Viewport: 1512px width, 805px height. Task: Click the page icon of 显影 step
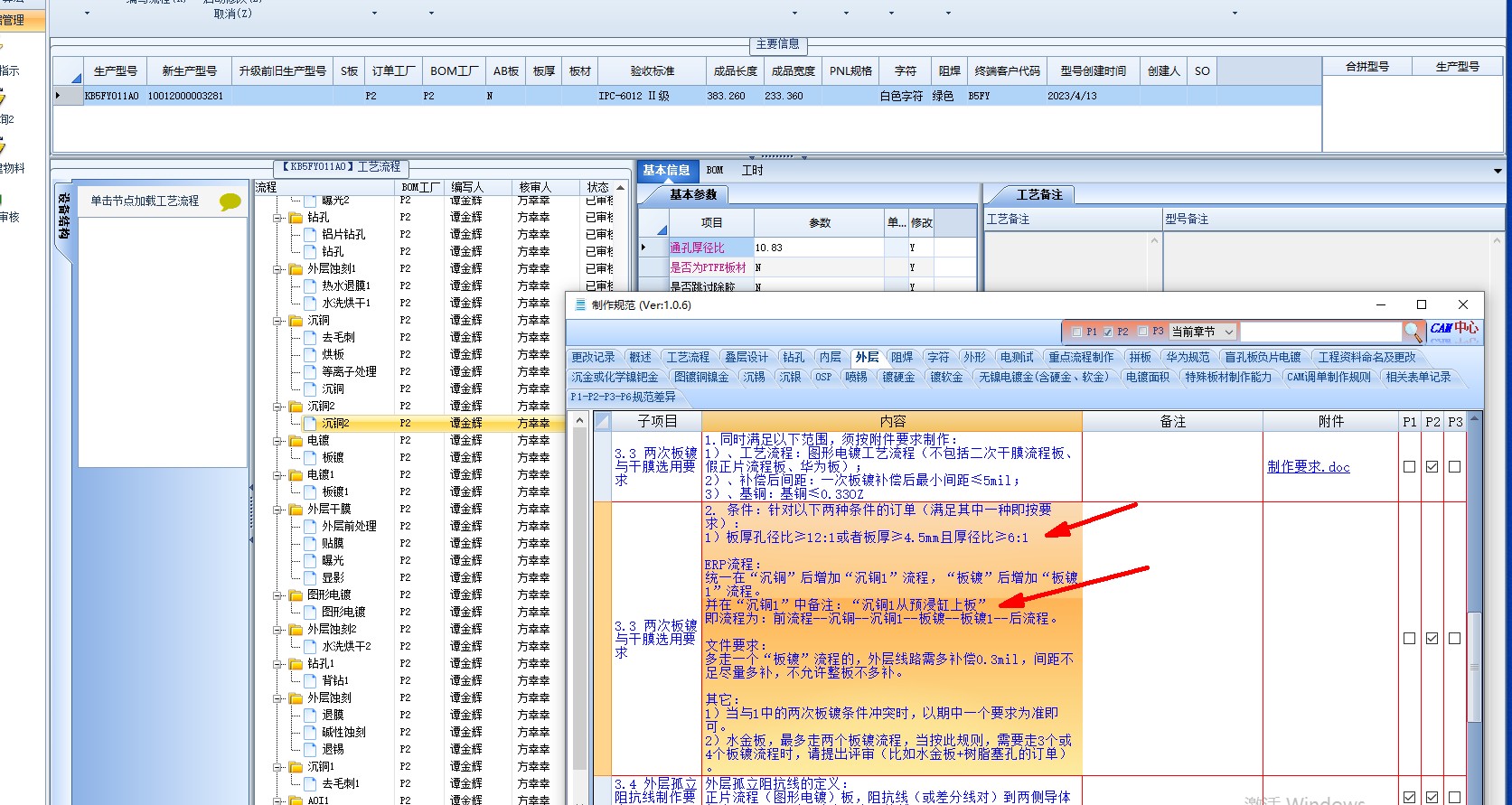tap(311, 577)
